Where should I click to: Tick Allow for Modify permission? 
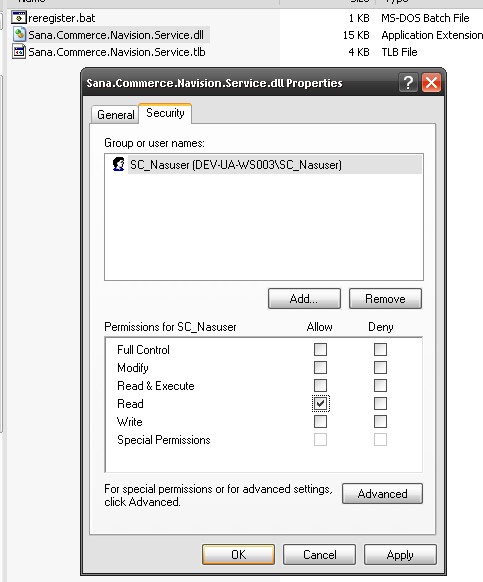tap(320, 367)
